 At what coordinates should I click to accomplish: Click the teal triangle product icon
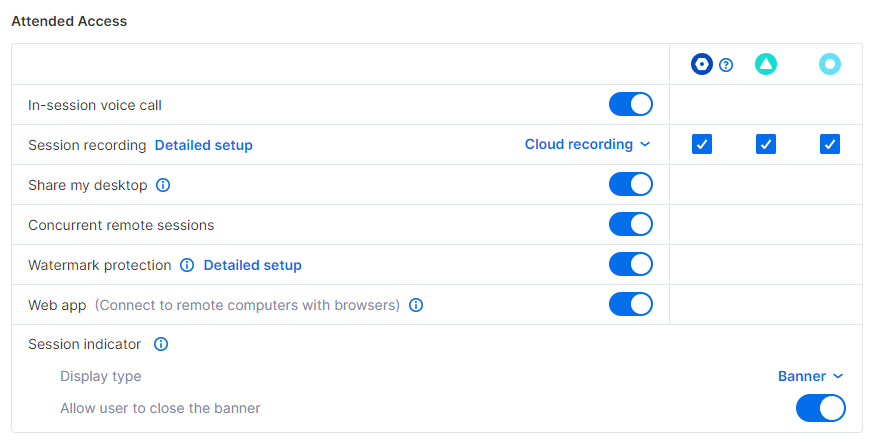pos(766,64)
